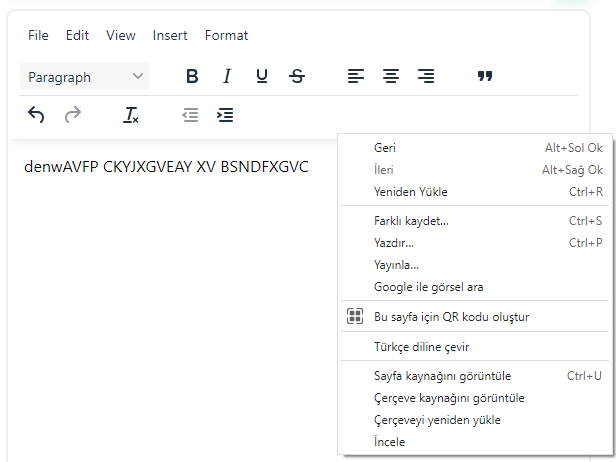Click the word BSNDFXGVC in the editor
616x462 pixels.
click(x=264, y=167)
